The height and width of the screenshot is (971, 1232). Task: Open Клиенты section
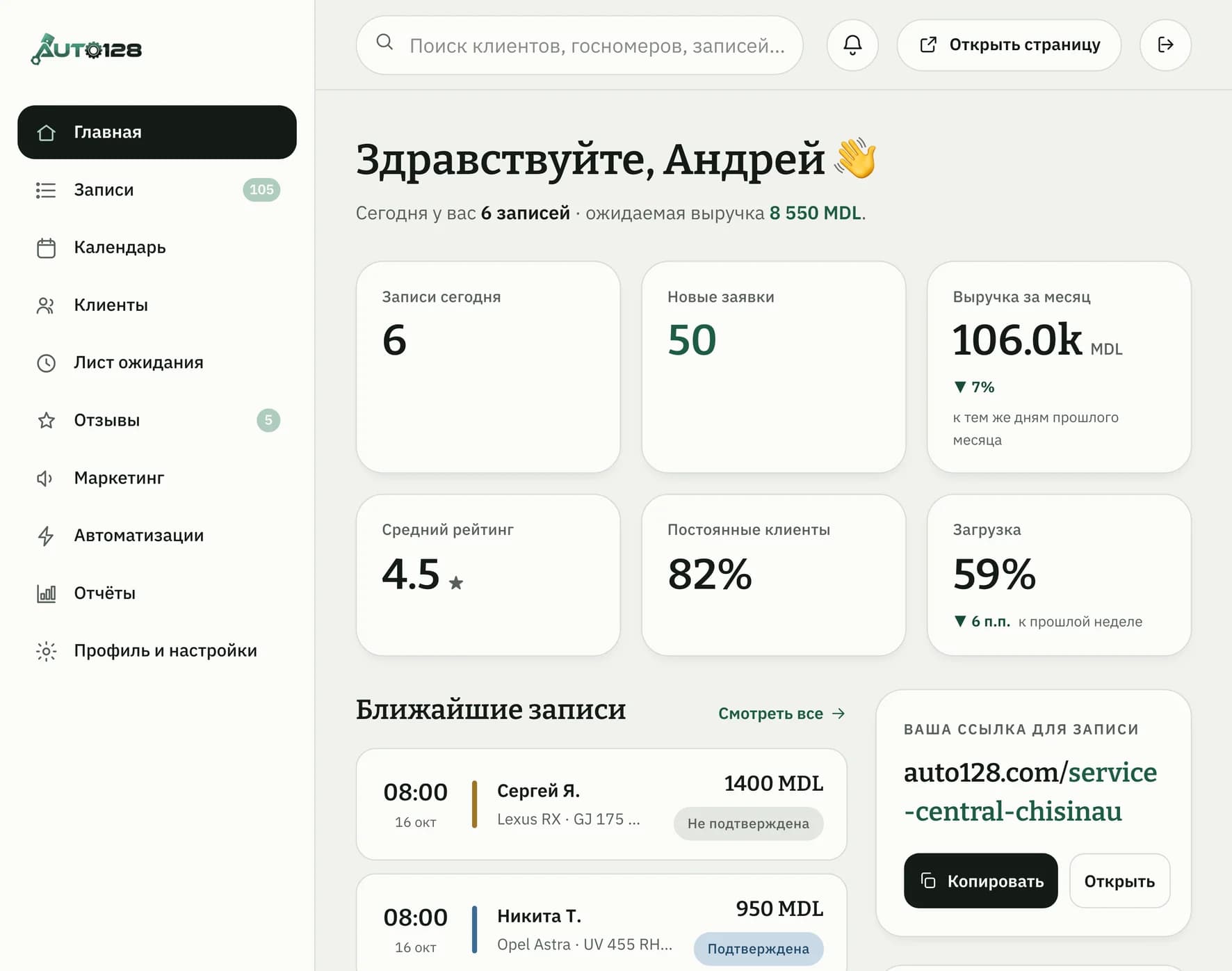click(157, 305)
